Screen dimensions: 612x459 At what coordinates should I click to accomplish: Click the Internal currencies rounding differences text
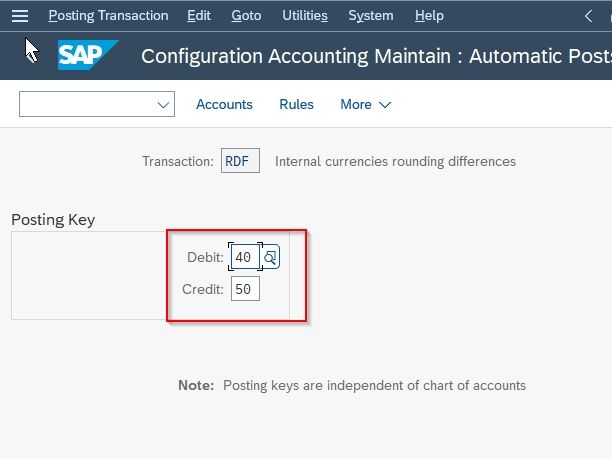coord(395,161)
